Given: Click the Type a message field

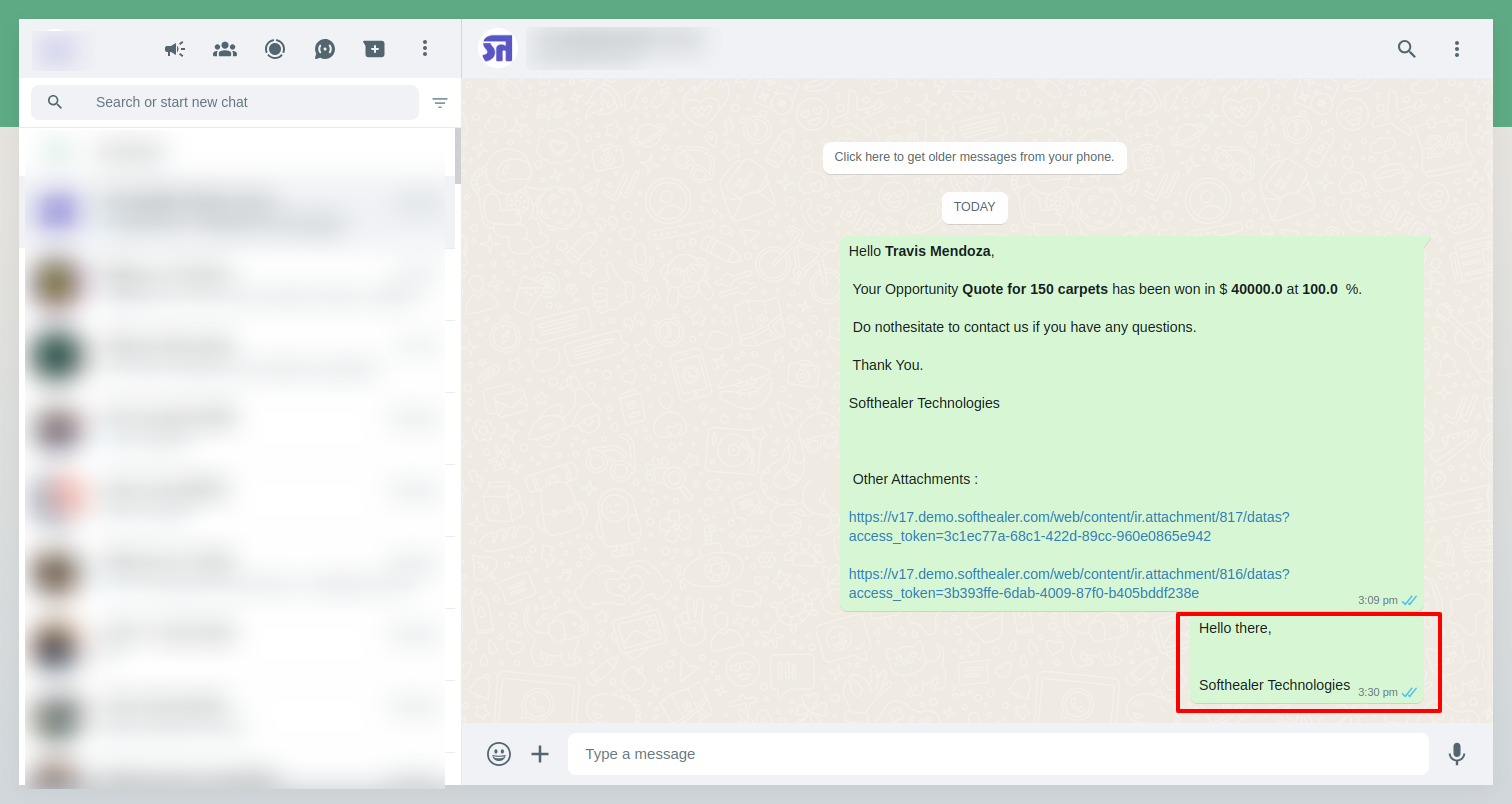Looking at the screenshot, I should coord(998,754).
